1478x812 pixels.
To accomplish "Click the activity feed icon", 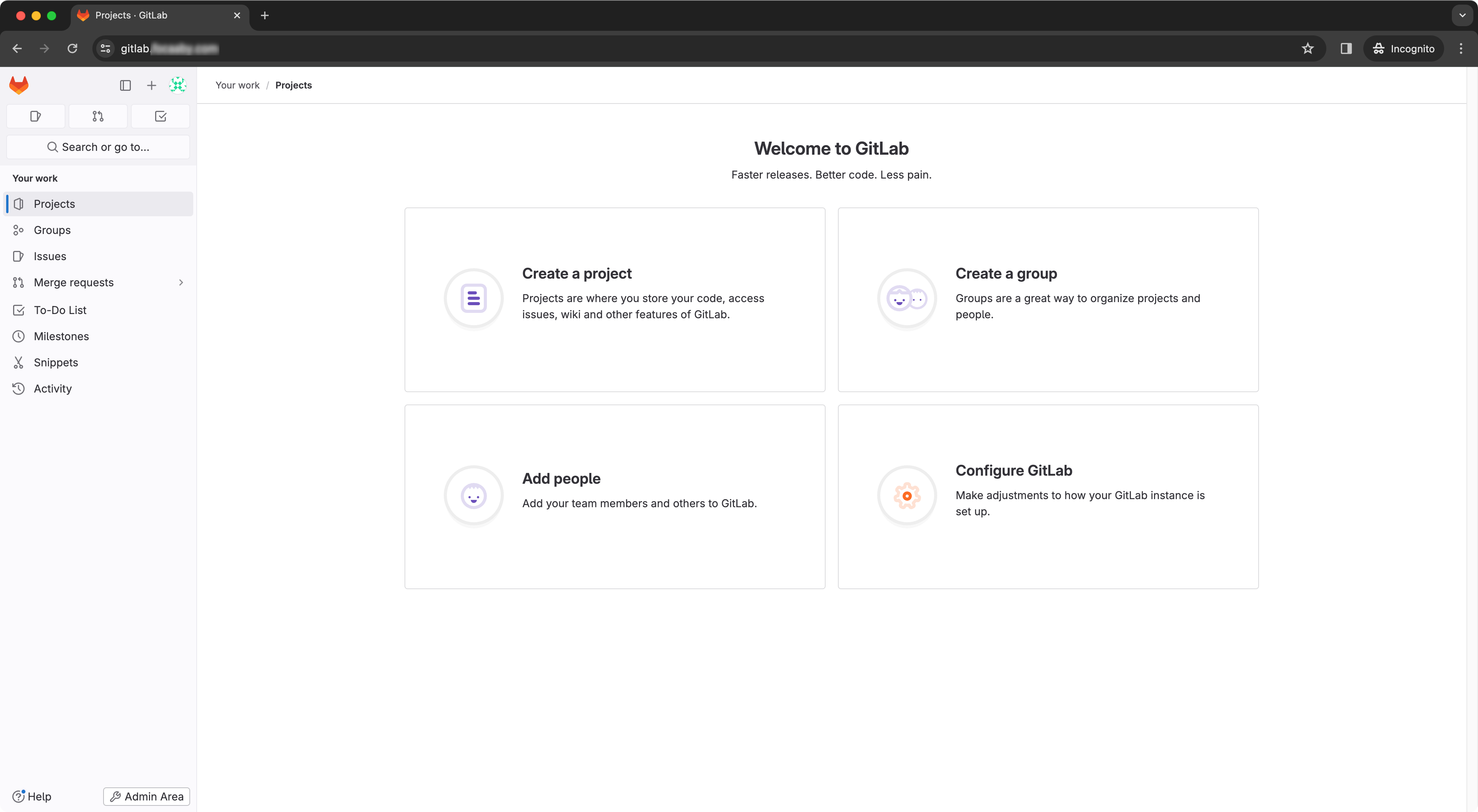I will (x=19, y=388).
